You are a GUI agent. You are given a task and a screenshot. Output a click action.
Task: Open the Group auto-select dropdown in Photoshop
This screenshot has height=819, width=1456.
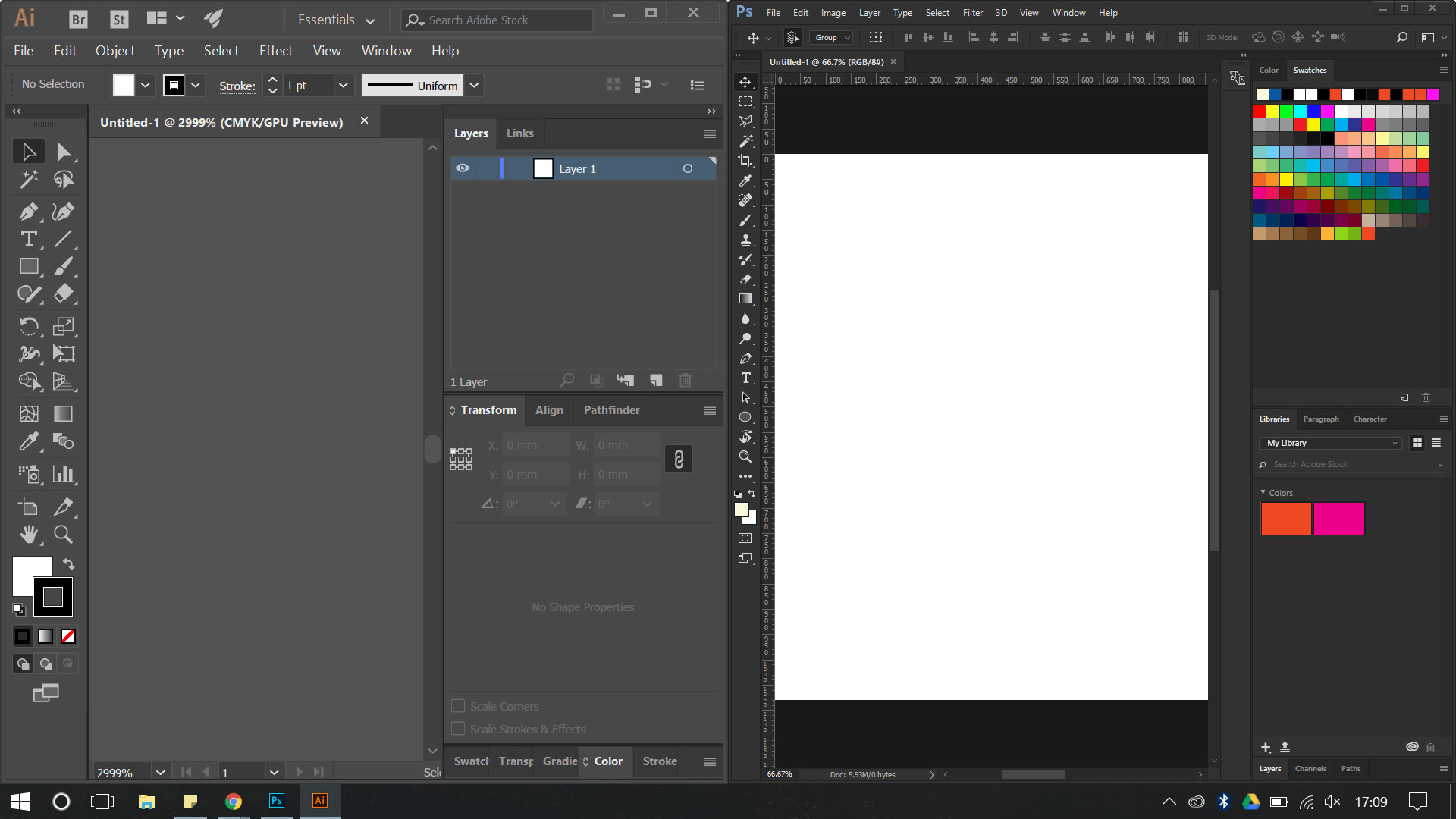832,37
